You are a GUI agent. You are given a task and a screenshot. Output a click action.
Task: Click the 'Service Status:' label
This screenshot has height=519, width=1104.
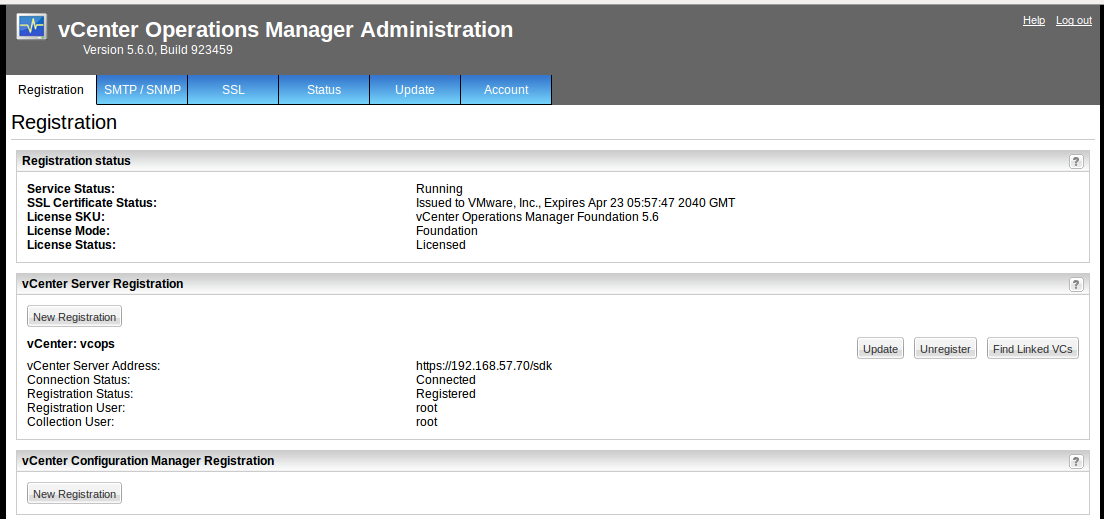70,189
